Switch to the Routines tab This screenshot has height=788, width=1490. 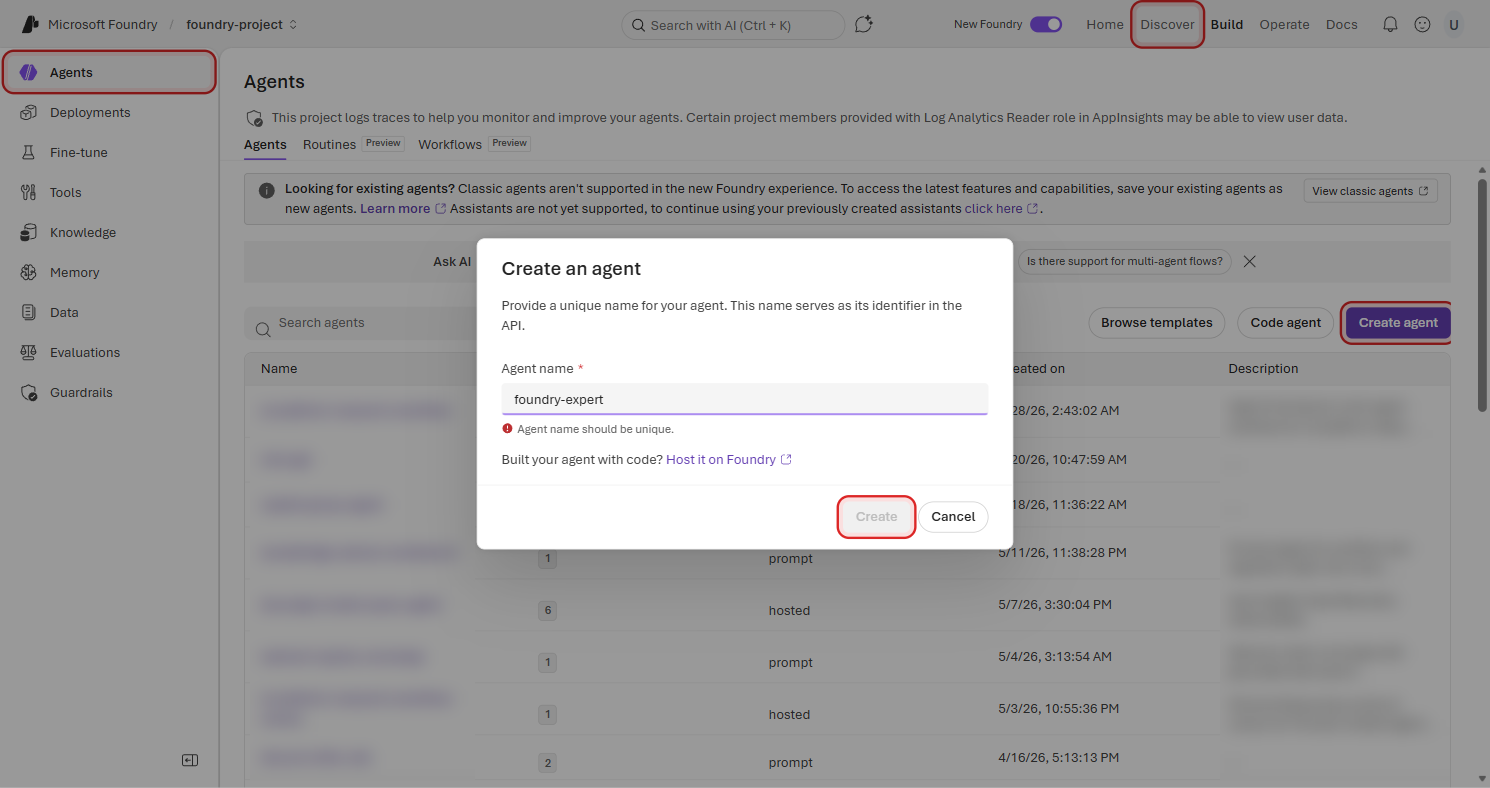point(330,145)
